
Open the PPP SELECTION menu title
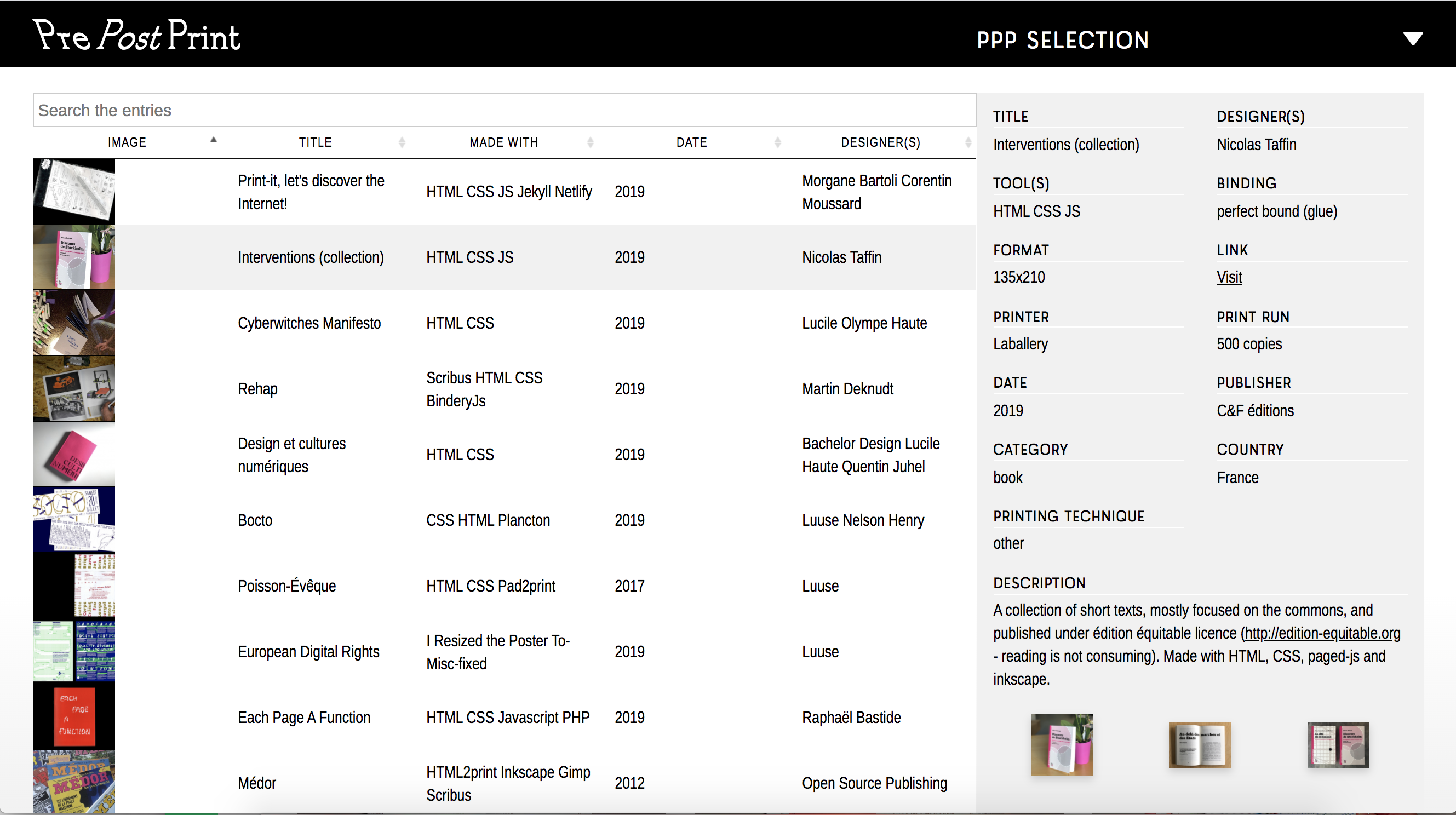(x=1063, y=39)
